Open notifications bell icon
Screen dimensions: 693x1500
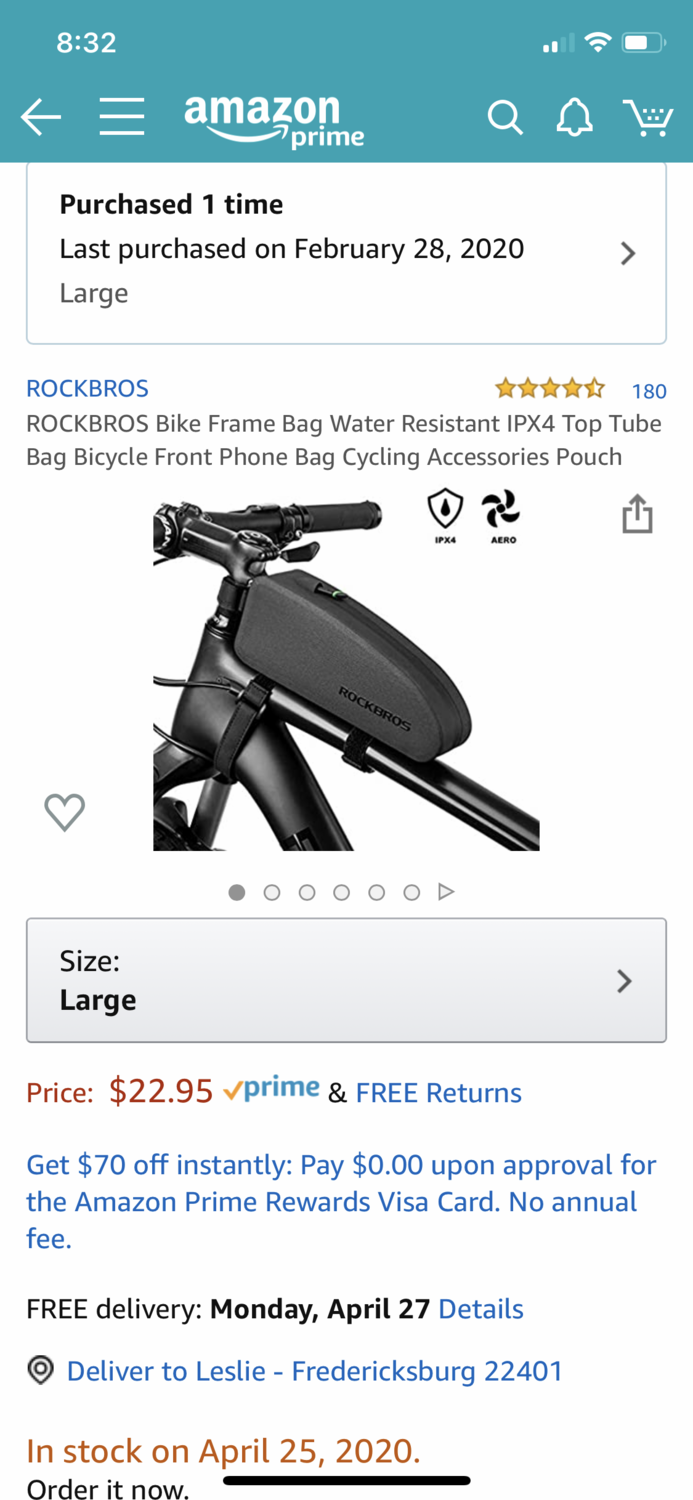(574, 119)
